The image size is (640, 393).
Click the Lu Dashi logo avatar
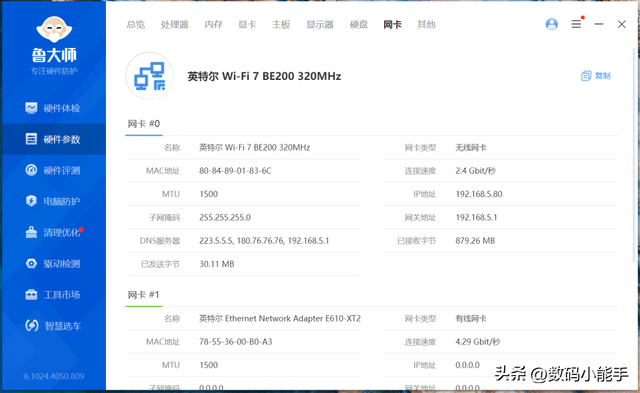coord(54,29)
